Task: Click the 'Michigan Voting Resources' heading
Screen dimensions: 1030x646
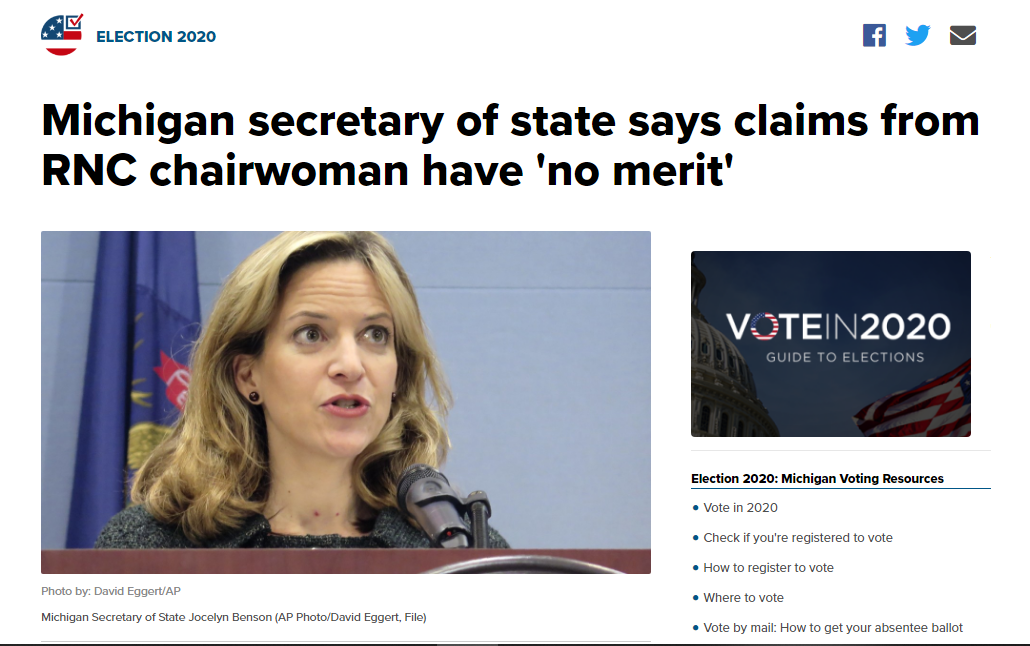Action: [x=817, y=478]
